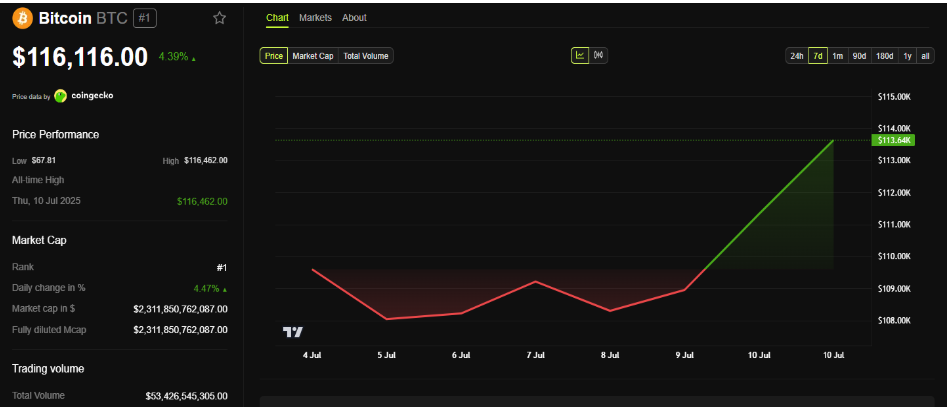Click the Rank #1 value
Image resolution: width=947 pixels, height=407 pixels.
(x=223, y=267)
